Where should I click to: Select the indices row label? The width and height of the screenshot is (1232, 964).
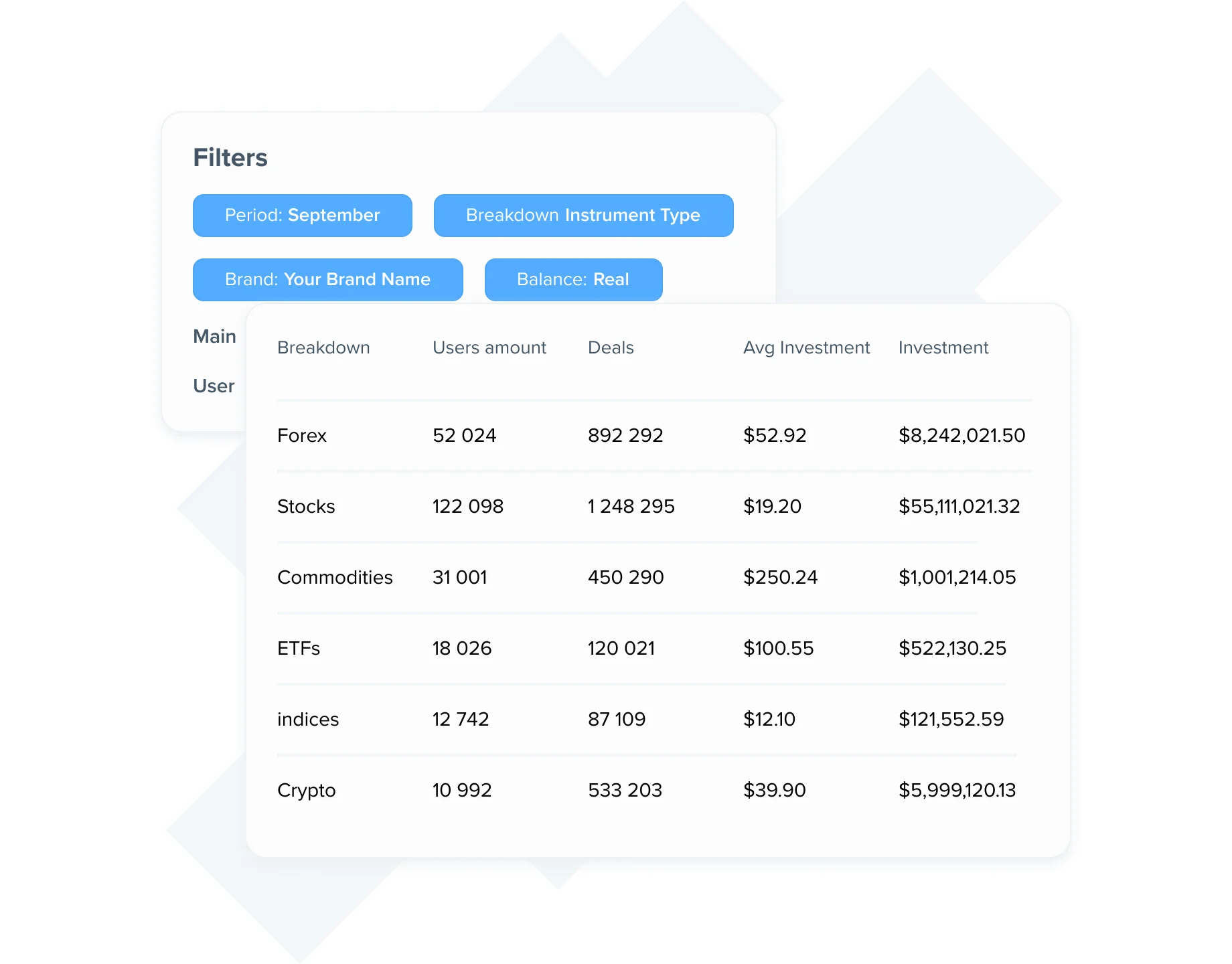click(308, 719)
